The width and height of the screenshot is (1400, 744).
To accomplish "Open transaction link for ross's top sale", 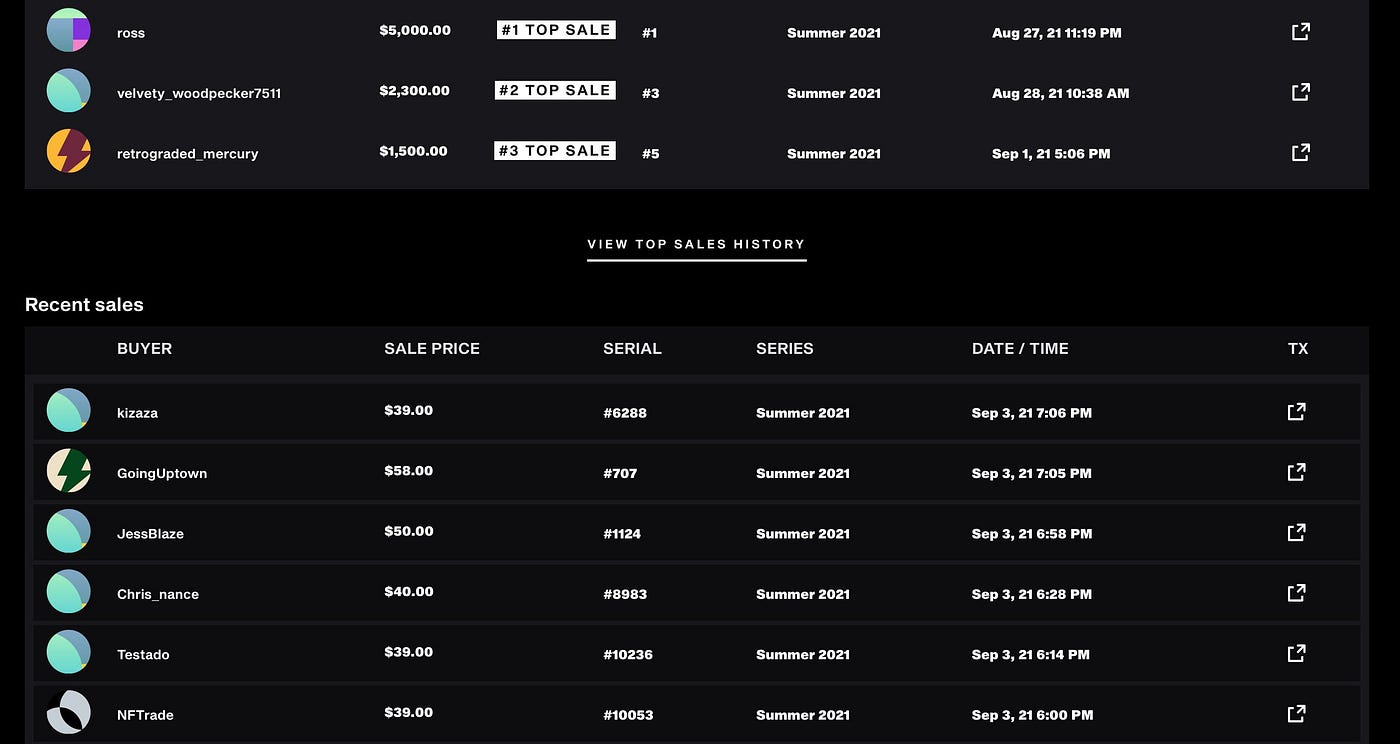I will pyautogui.click(x=1300, y=32).
